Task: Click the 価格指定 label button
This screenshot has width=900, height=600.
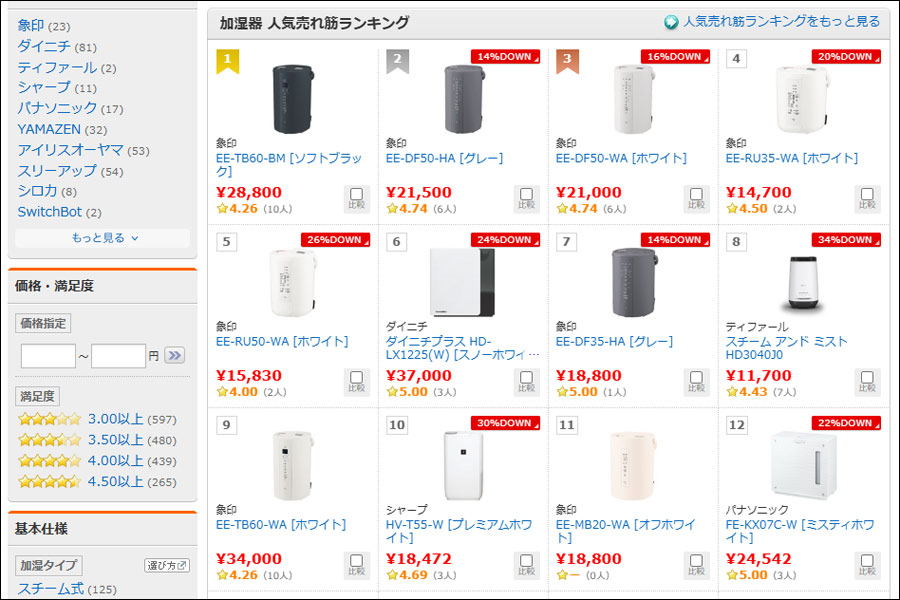Action: (x=43, y=323)
